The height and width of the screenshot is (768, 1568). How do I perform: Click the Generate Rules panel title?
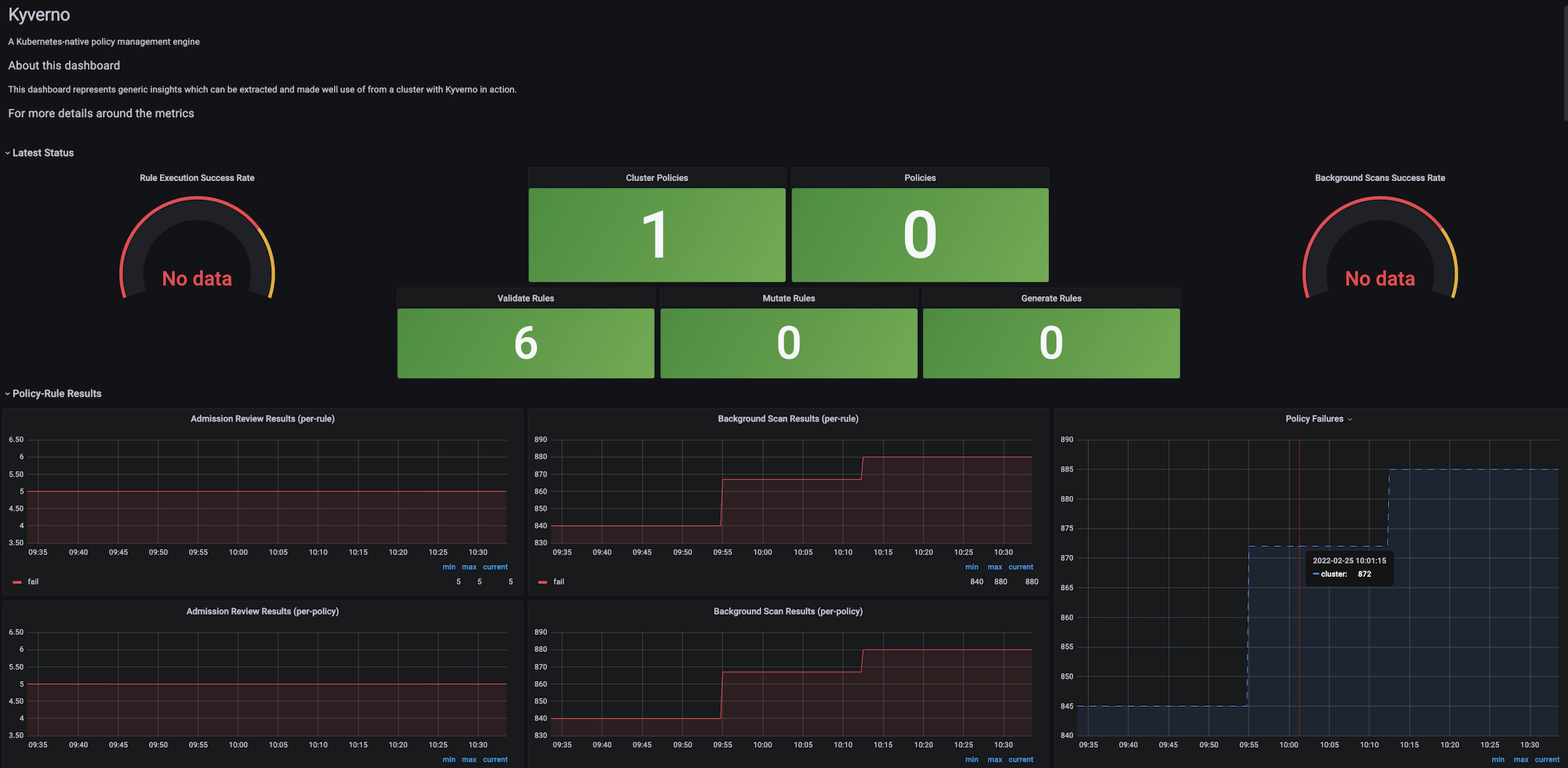click(1051, 299)
